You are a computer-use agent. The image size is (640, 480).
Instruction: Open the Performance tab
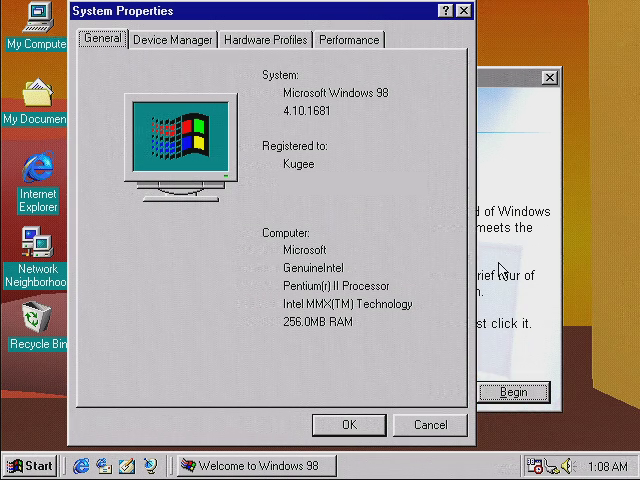(349, 40)
